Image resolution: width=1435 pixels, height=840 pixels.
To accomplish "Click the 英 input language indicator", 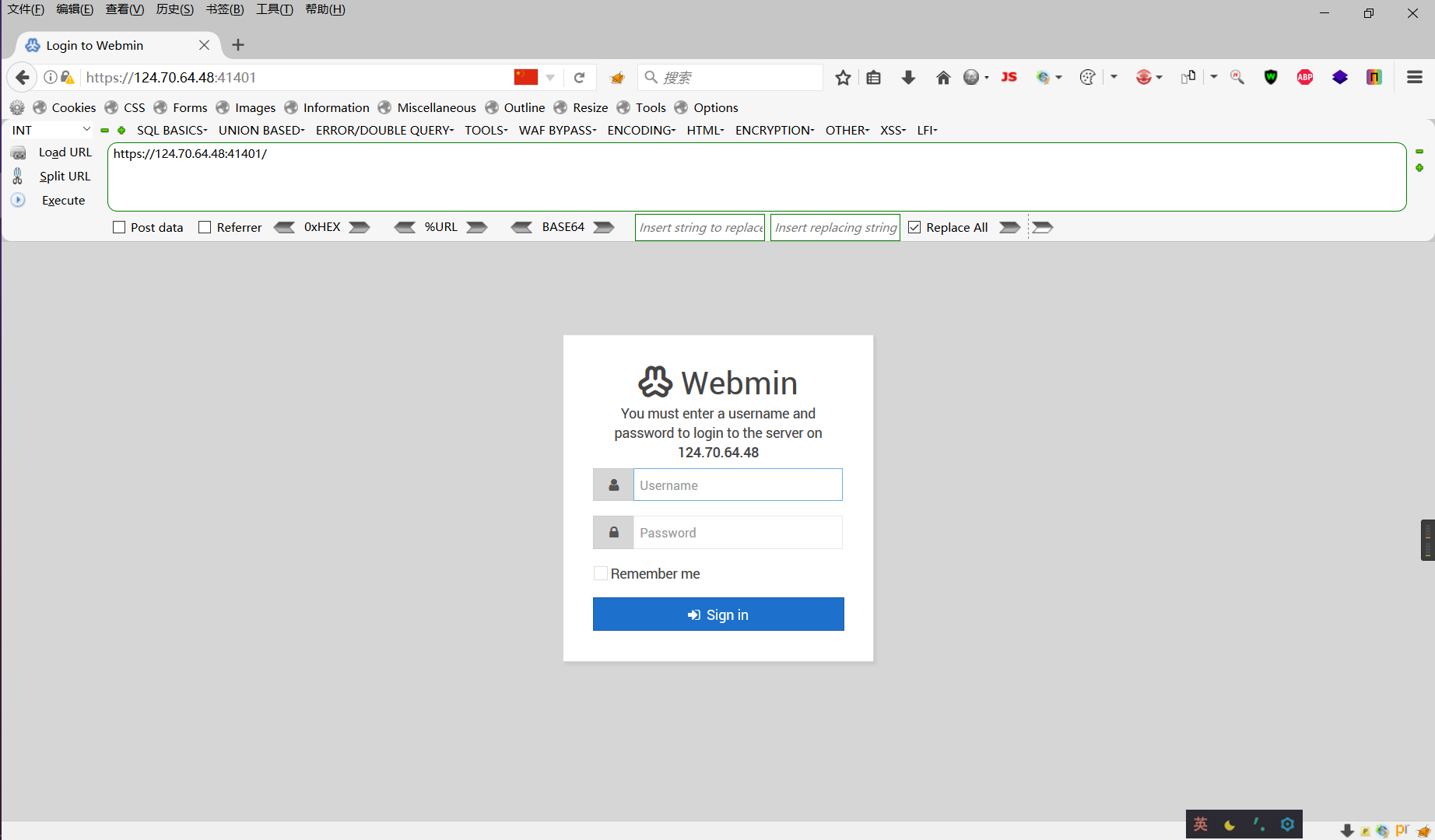I will click(1201, 824).
